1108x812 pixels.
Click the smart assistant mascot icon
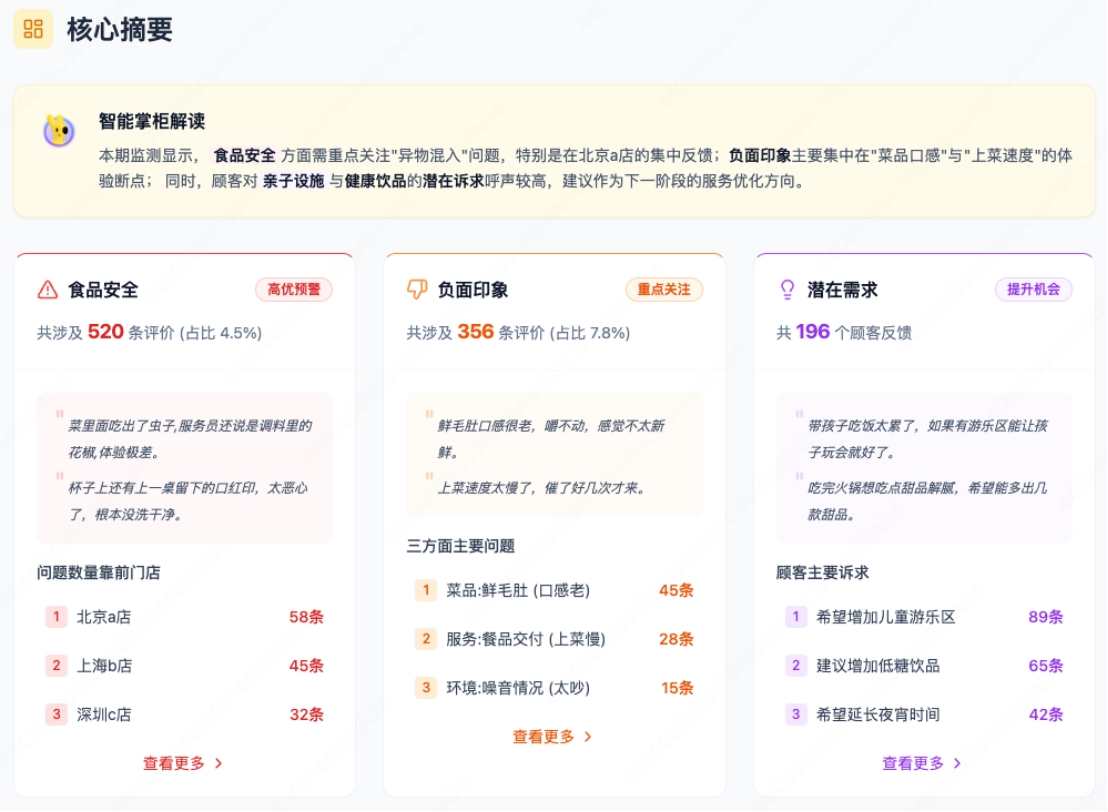coord(59,131)
